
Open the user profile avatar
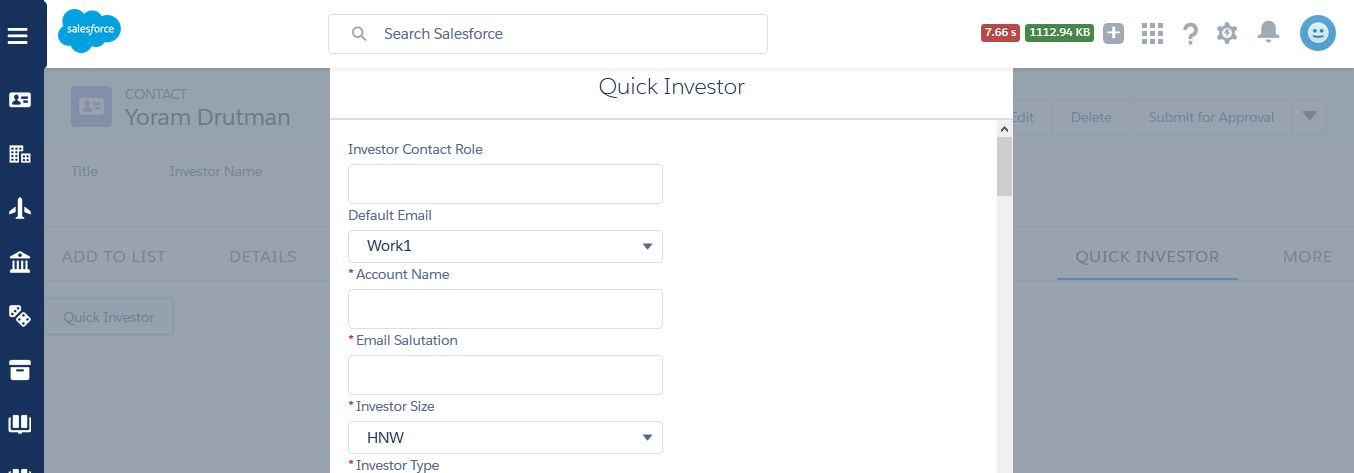pos(1318,33)
